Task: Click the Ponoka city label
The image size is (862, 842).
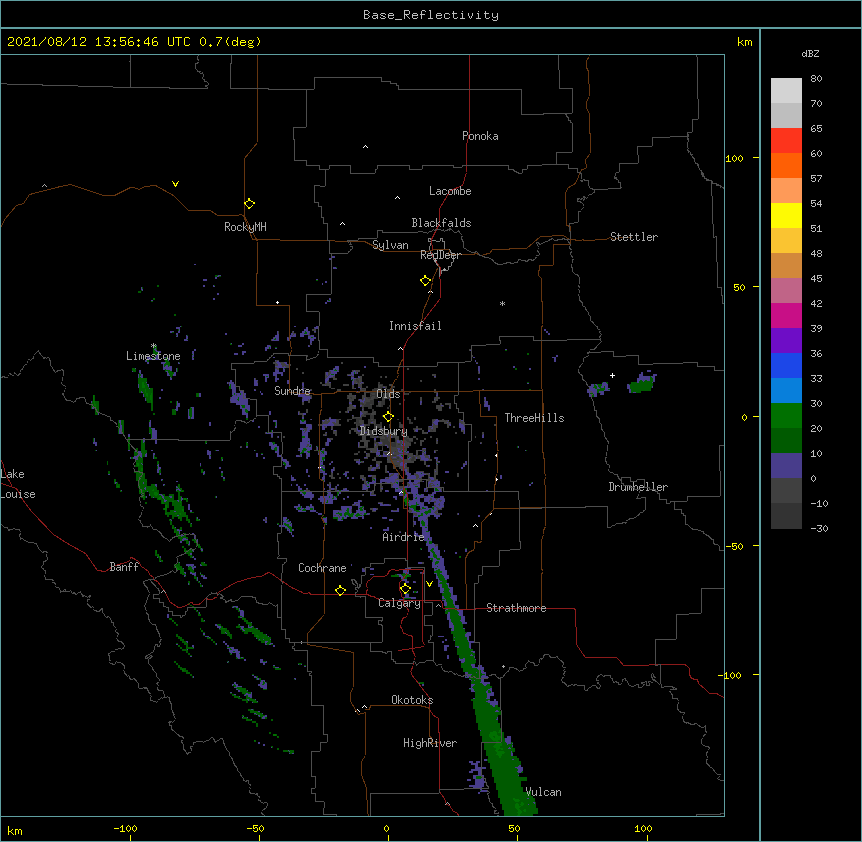Action: (480, 136)
